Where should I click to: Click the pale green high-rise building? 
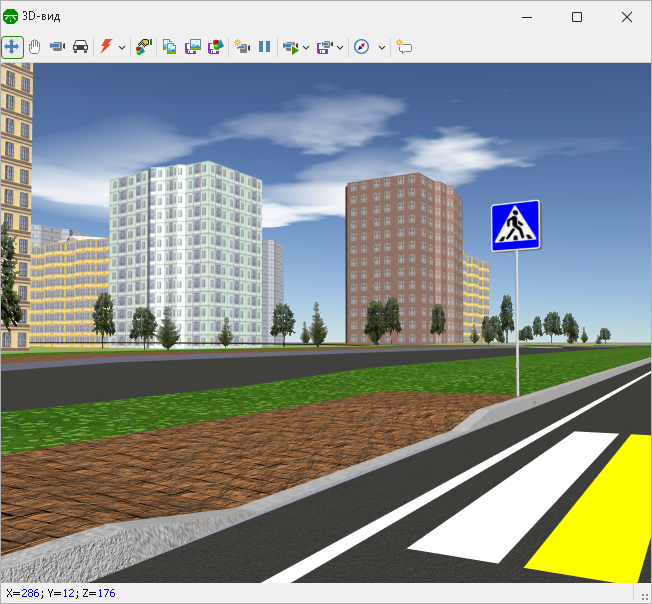click(x=185, y=254)
